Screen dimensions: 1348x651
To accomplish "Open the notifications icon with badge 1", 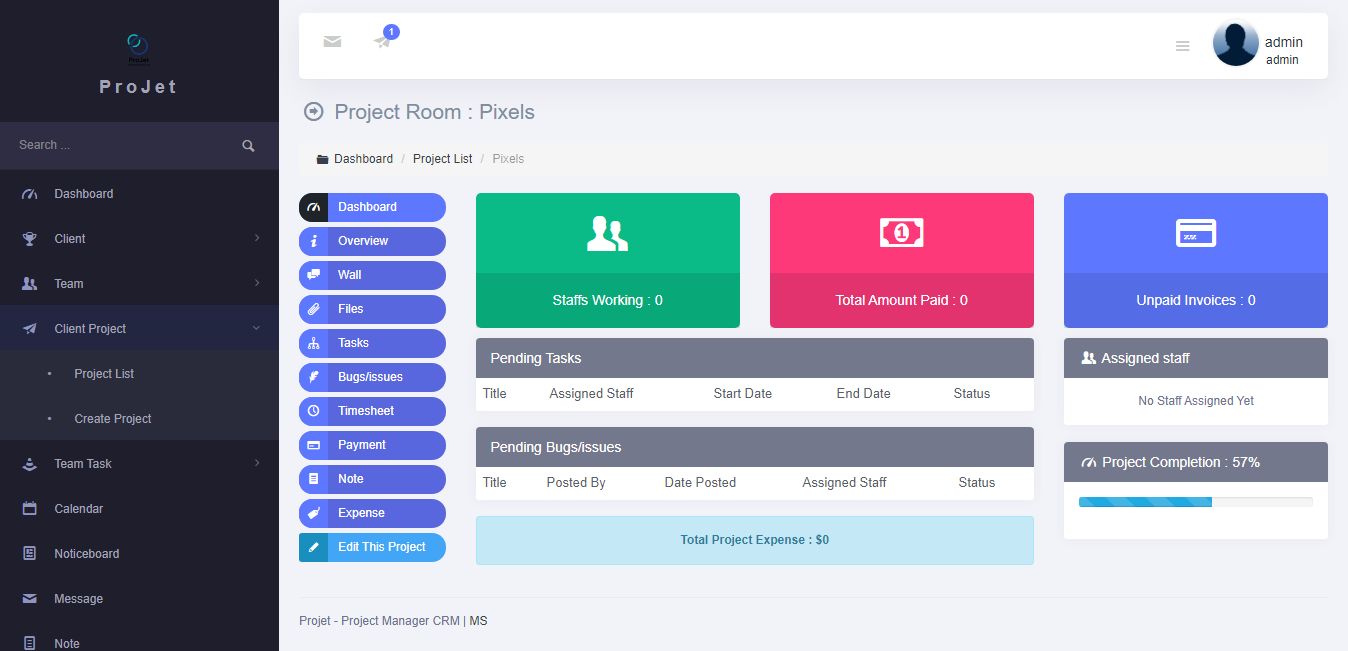I will point(383,41).
